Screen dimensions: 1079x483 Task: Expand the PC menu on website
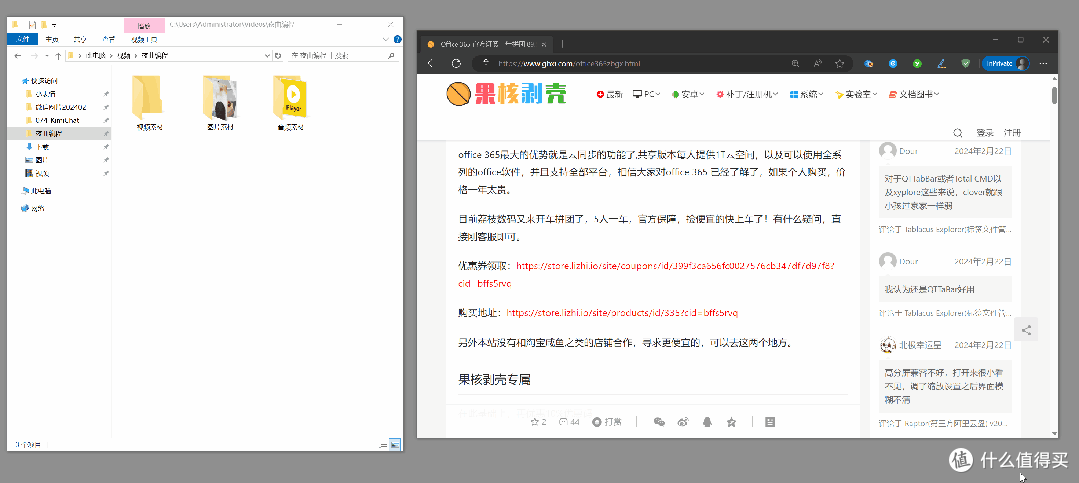(646, 94)
